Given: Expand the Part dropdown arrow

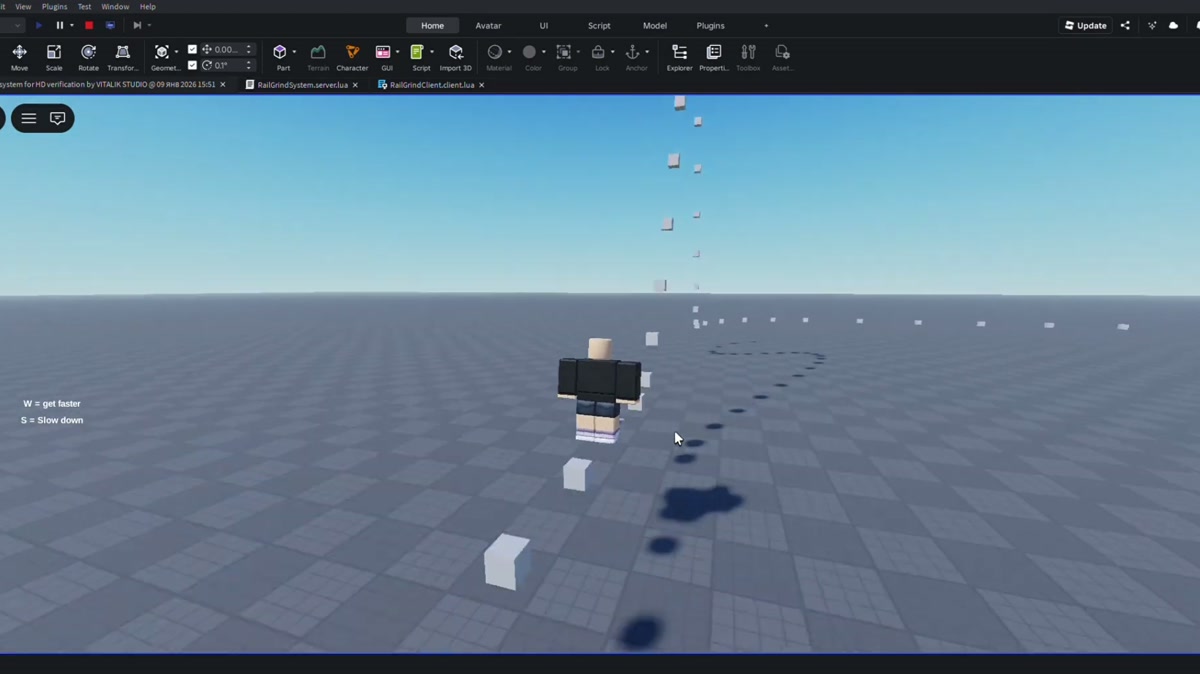Looking at the screenshot, I should click(294, 52).
